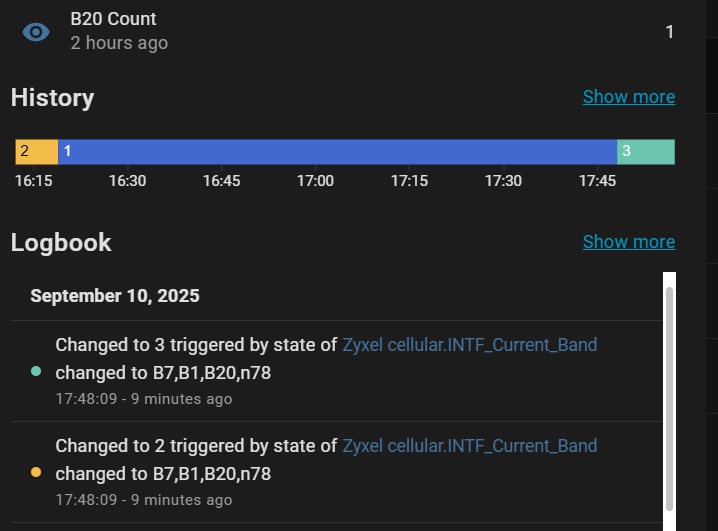Select the yellow "2" segment in the history bar

point(36,152)
